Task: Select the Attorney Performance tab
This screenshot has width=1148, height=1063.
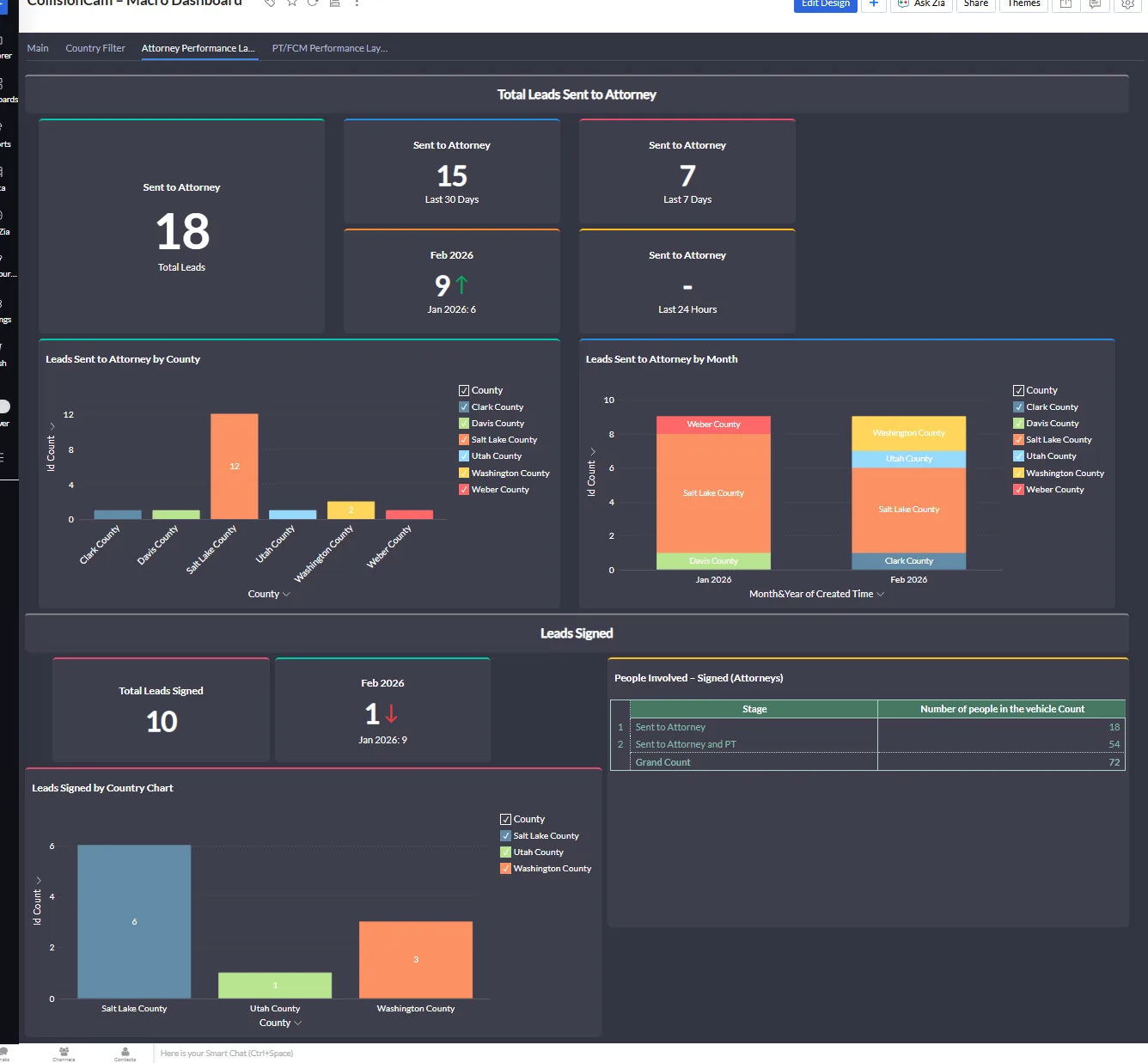Action: point(198,48)
